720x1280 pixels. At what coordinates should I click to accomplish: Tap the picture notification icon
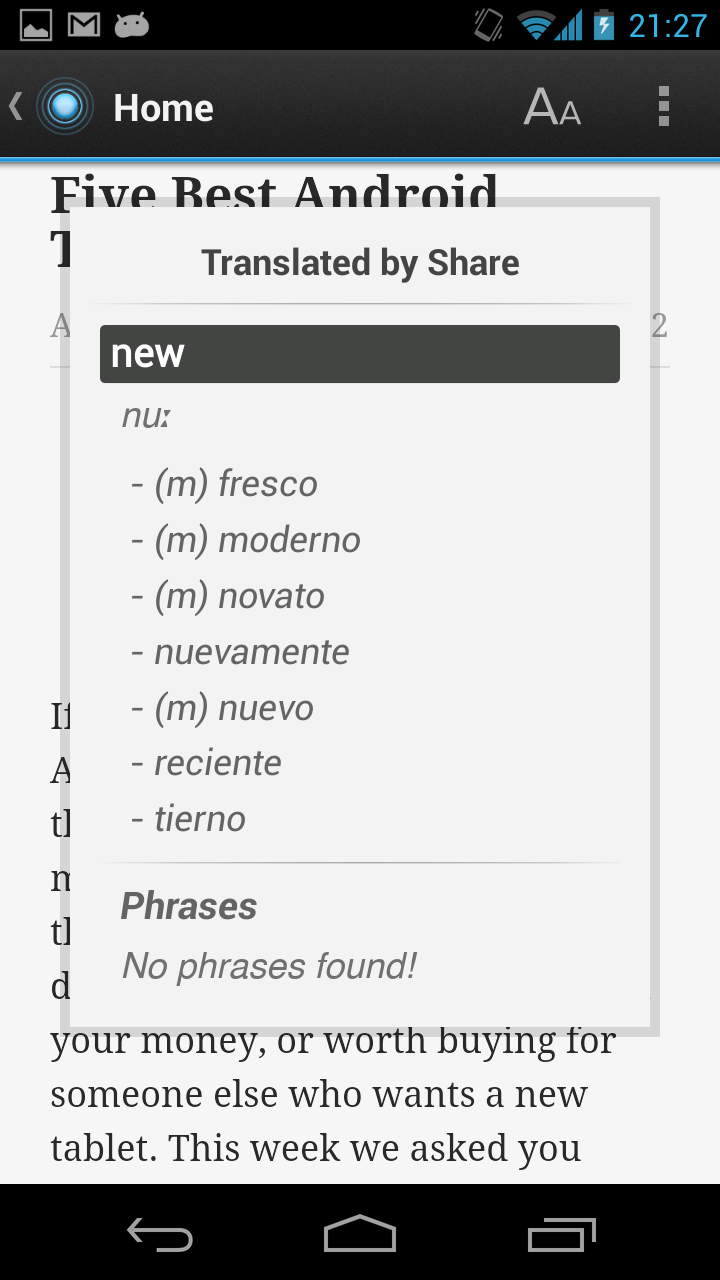click(x=36, y=24)
